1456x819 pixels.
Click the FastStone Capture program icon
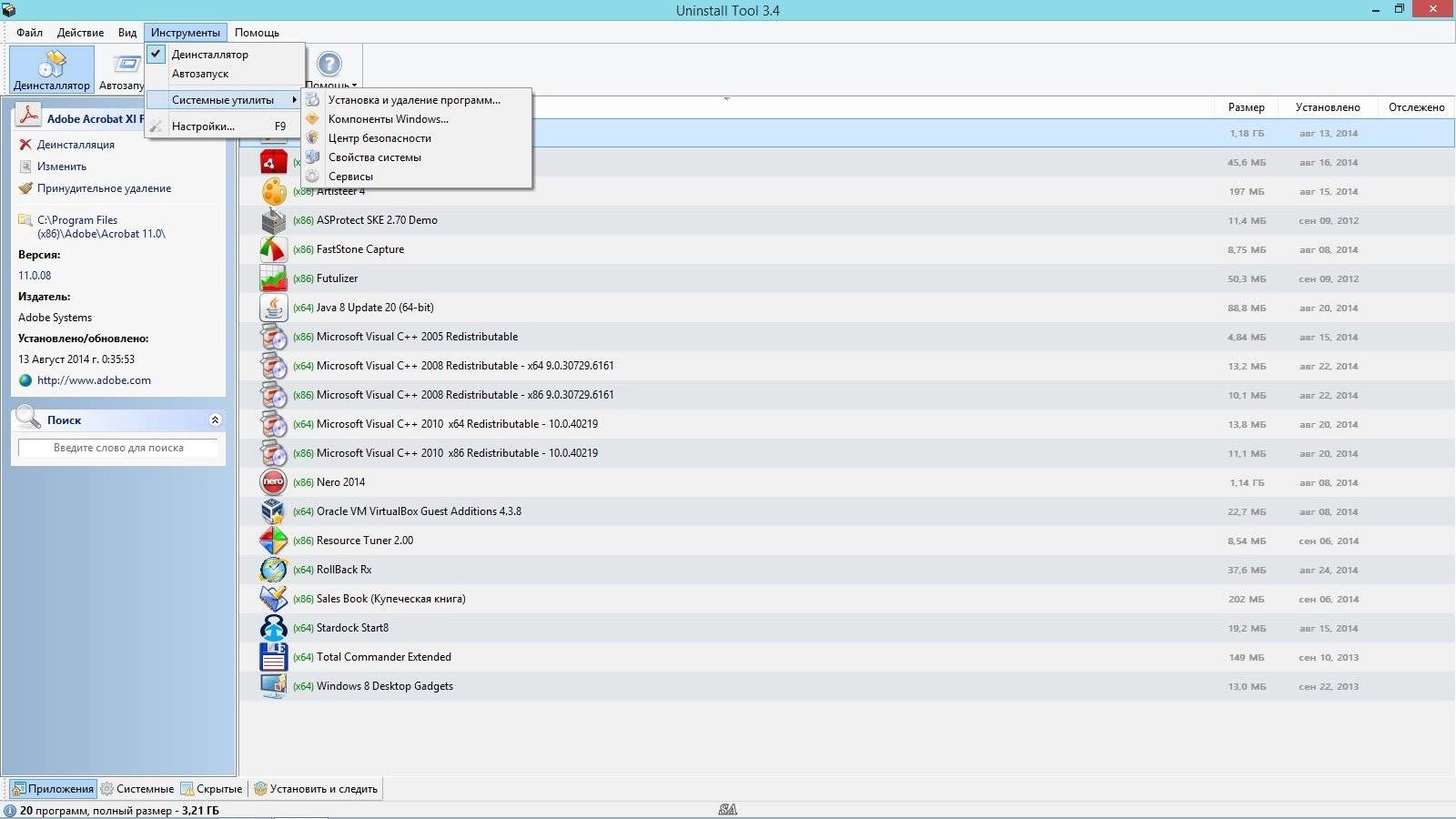coord(273,249)
